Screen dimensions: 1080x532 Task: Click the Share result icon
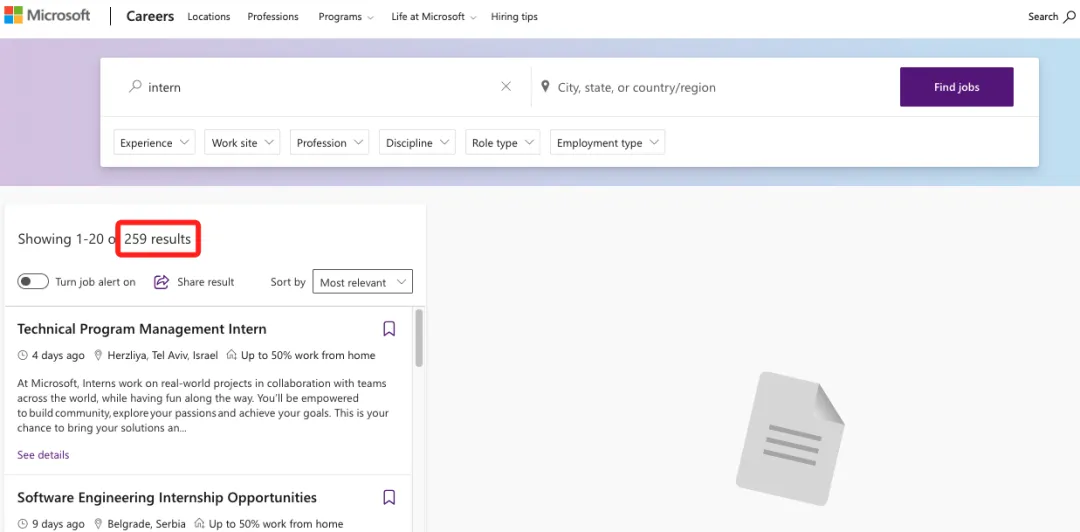(x=161, y=282)
